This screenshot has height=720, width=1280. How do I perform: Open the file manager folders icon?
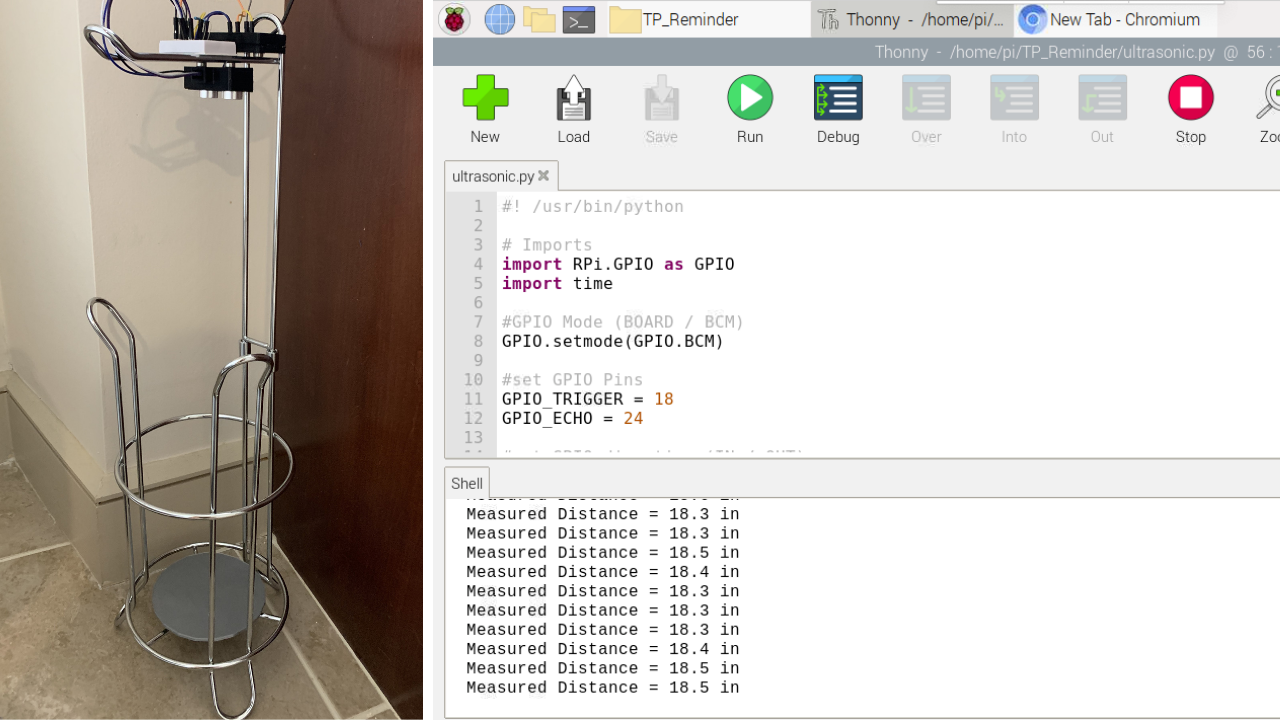click(x=539, y=19)
